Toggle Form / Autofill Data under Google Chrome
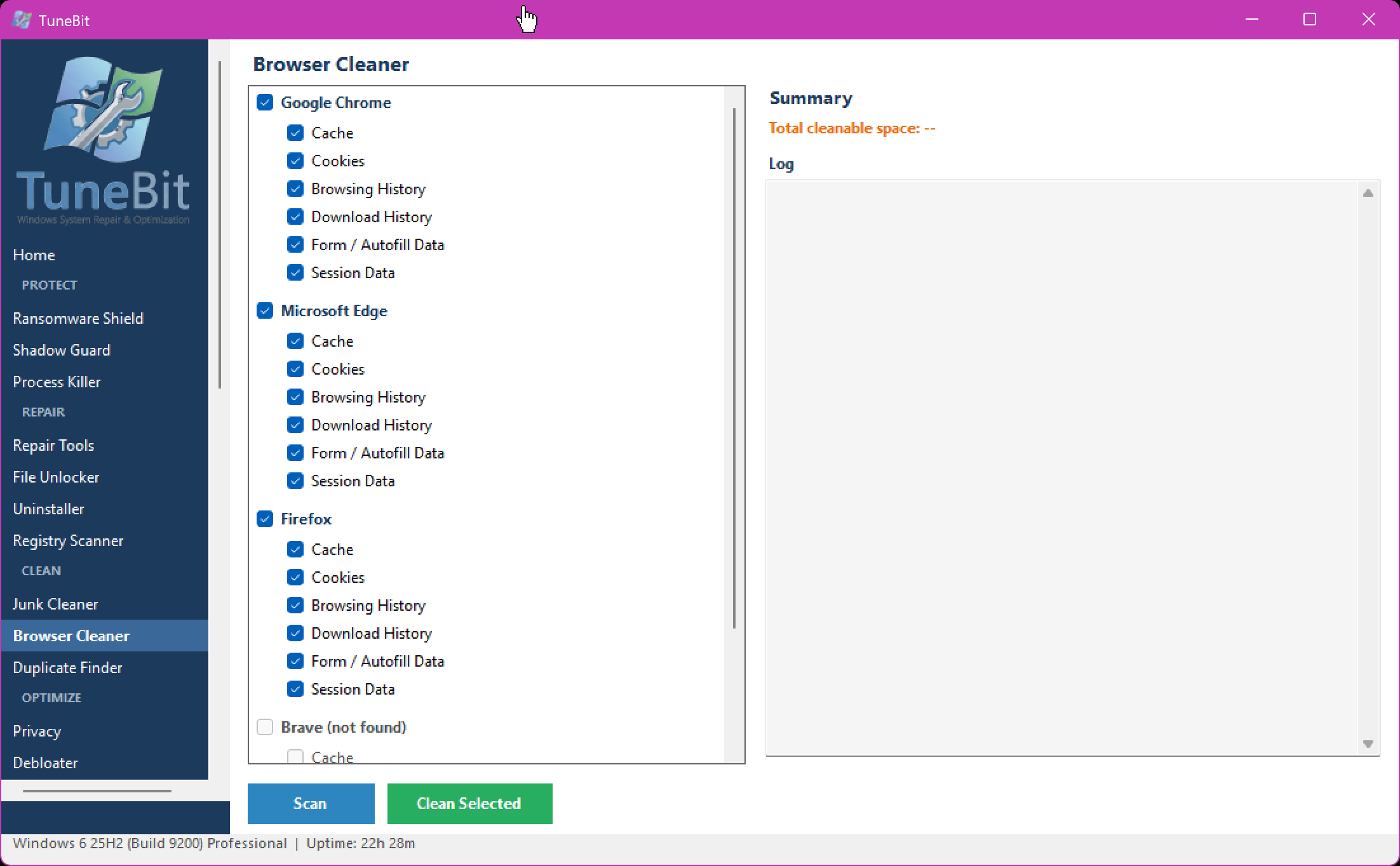The width and height of the screenshot is (1400, 866). 295,244
